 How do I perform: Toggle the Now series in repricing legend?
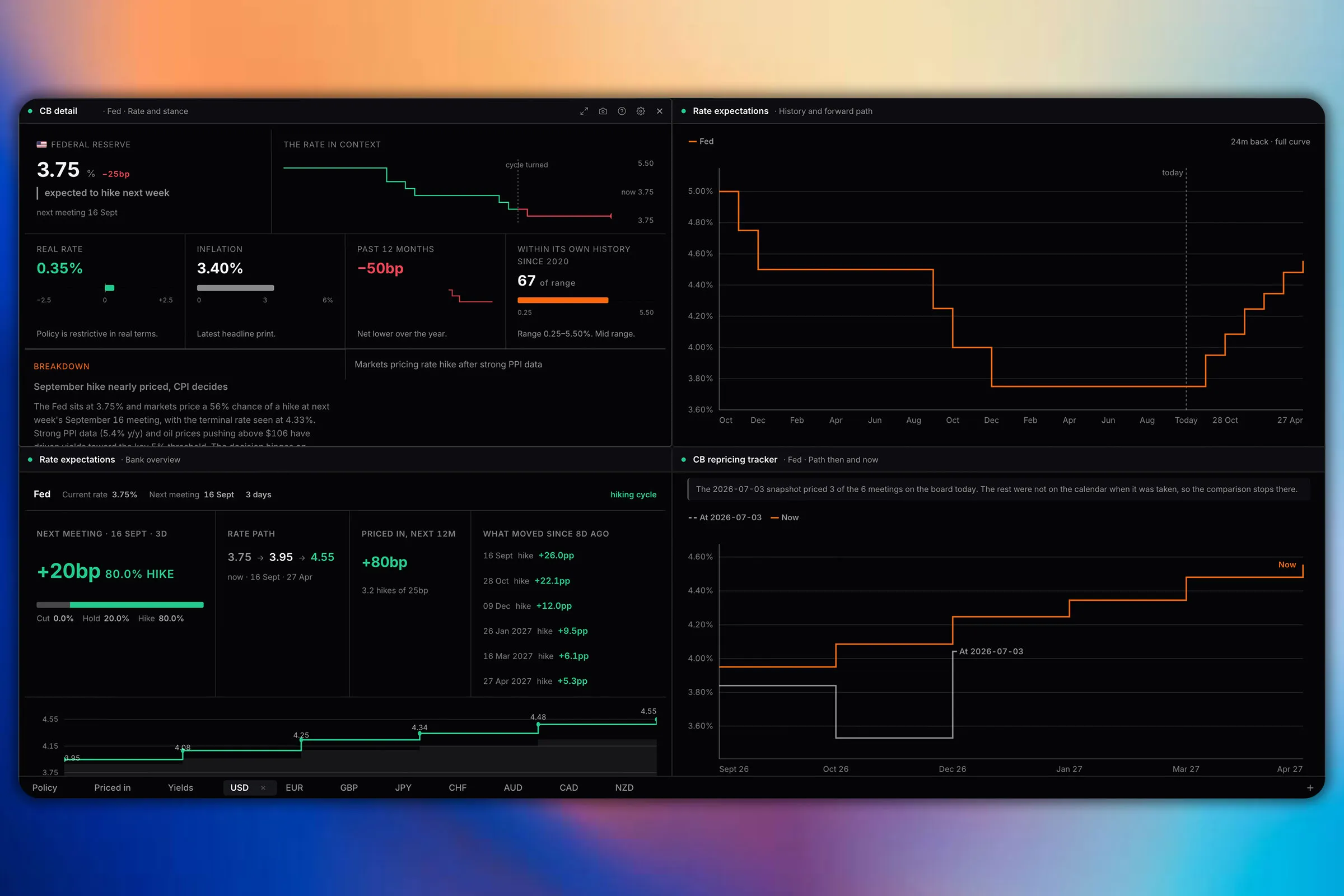(785, 517)
